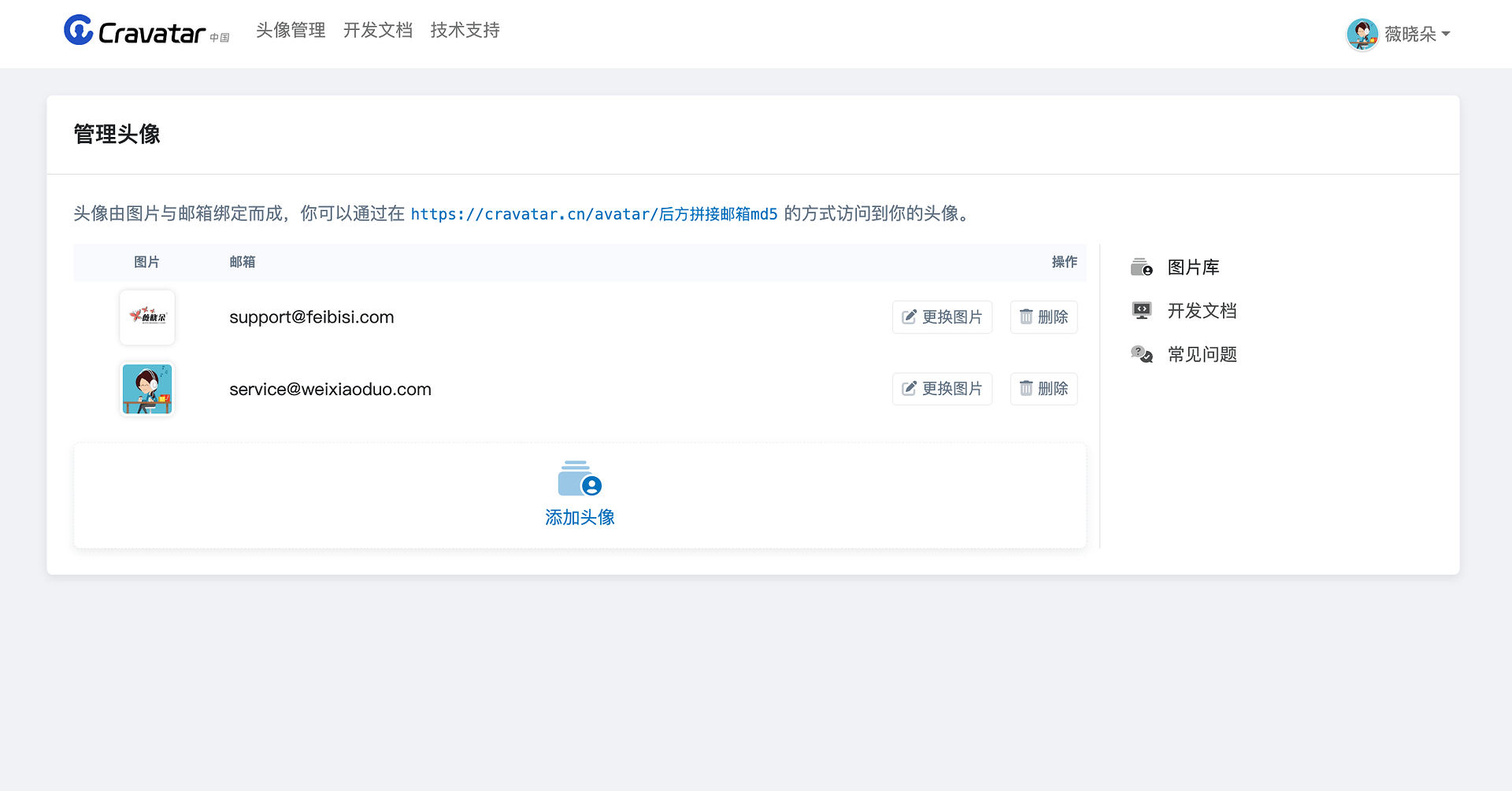Image resolution: width=1512 pixels, height=791 pixels.
Task: Click trash icon for support@feibisi.com row
Action: 1026,317
